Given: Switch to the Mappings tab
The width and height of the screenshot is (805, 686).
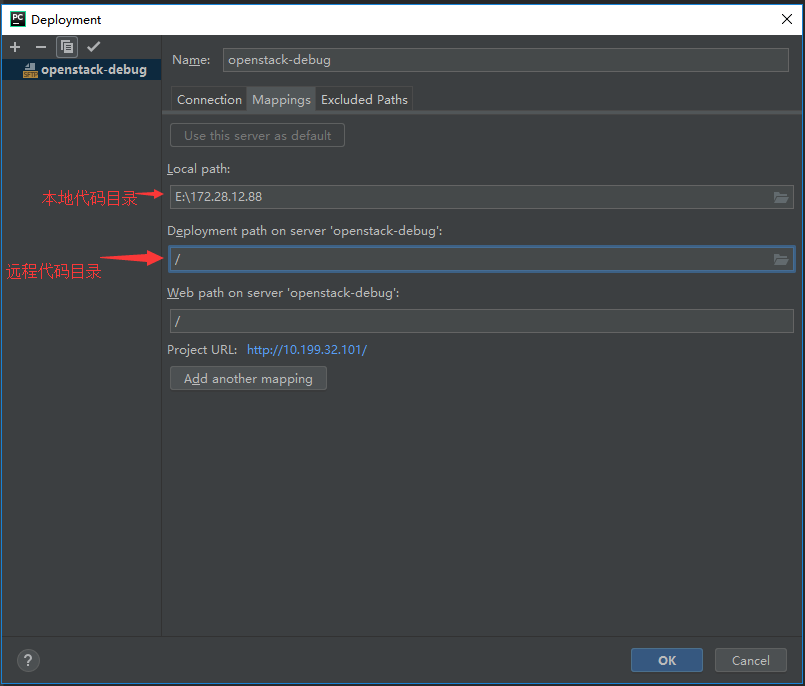Looking at the screenshot, I should [281, 100].
